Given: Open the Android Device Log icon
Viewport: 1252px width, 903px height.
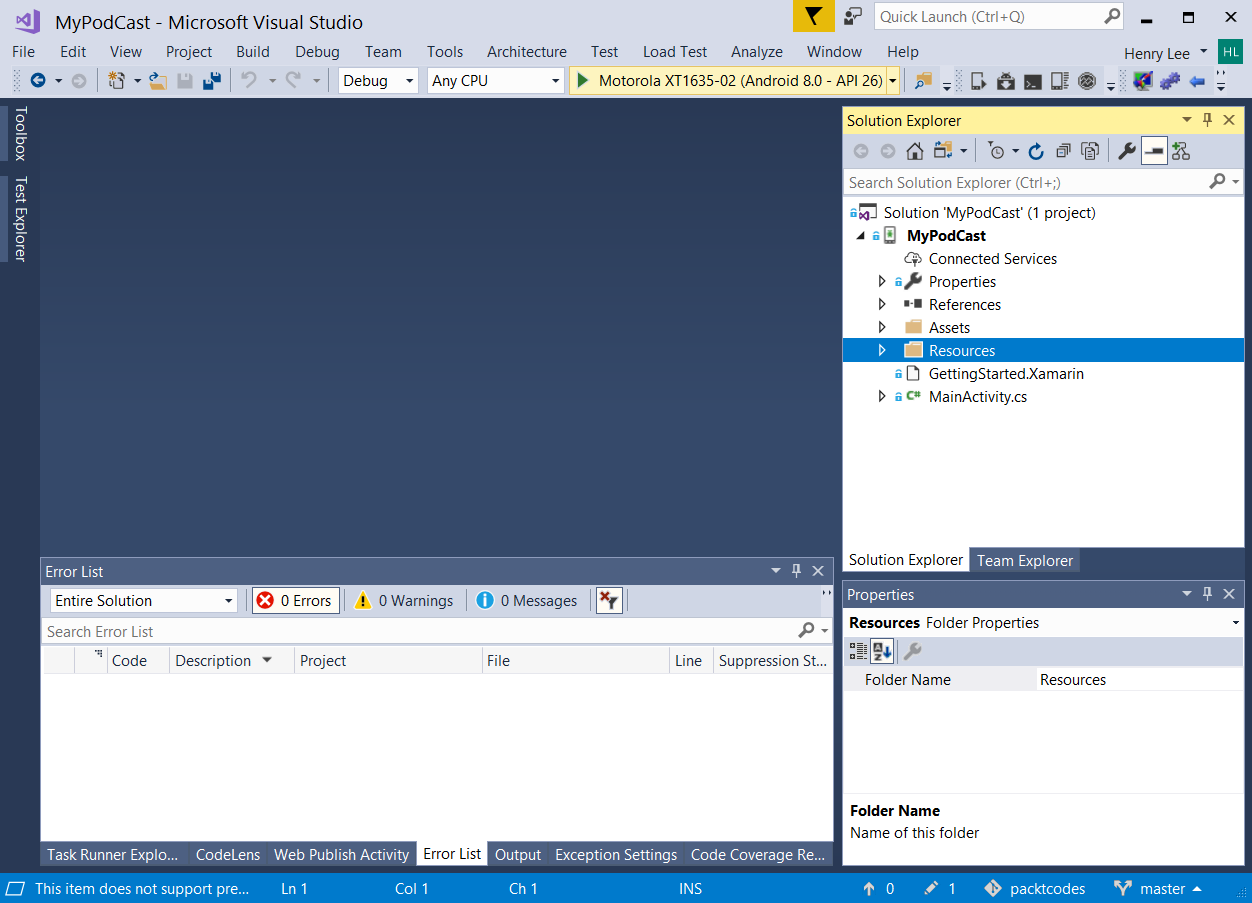Looking at the screenshot, I should tap(1060, 81).
